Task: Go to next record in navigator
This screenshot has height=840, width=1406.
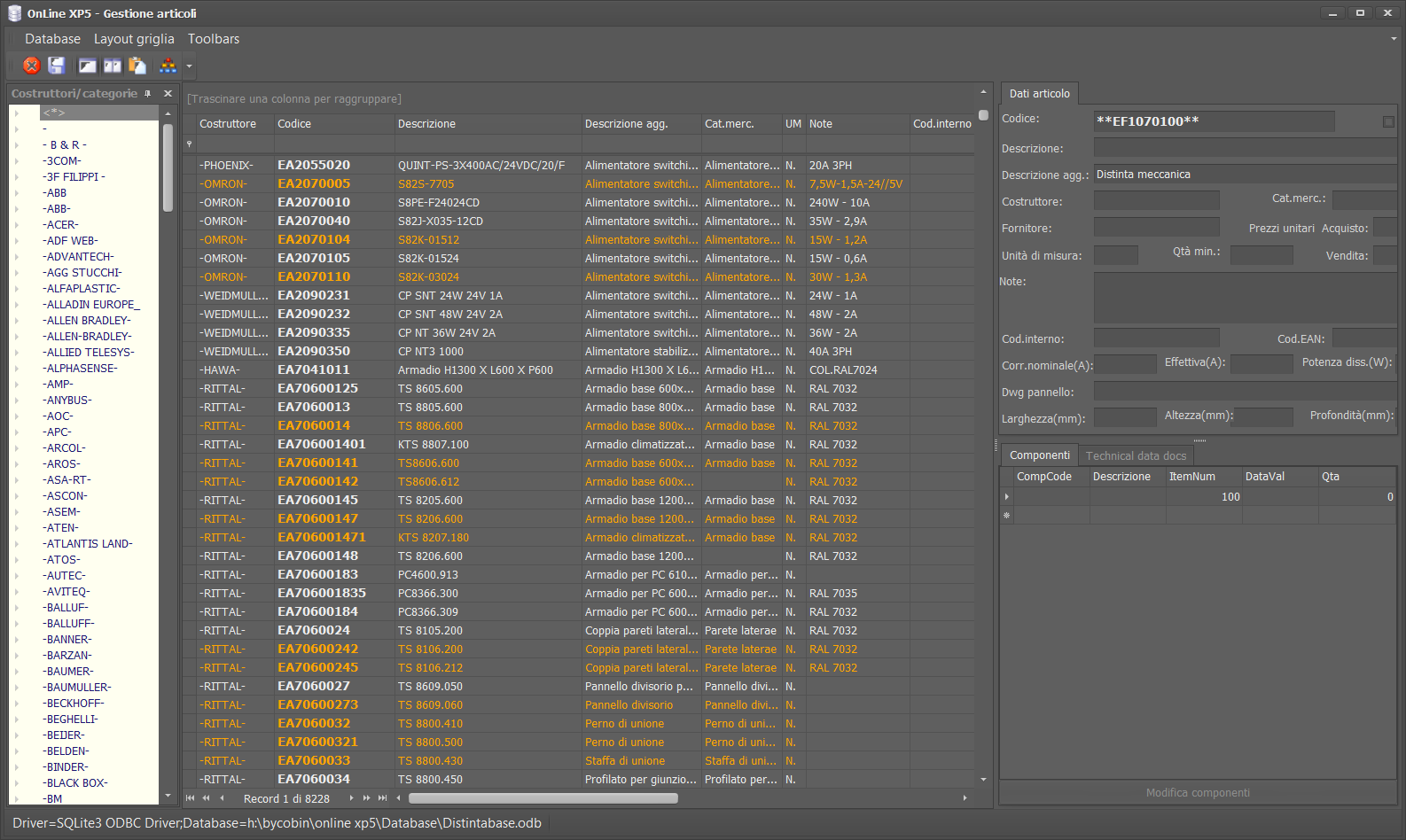Action: click(352, 798)
